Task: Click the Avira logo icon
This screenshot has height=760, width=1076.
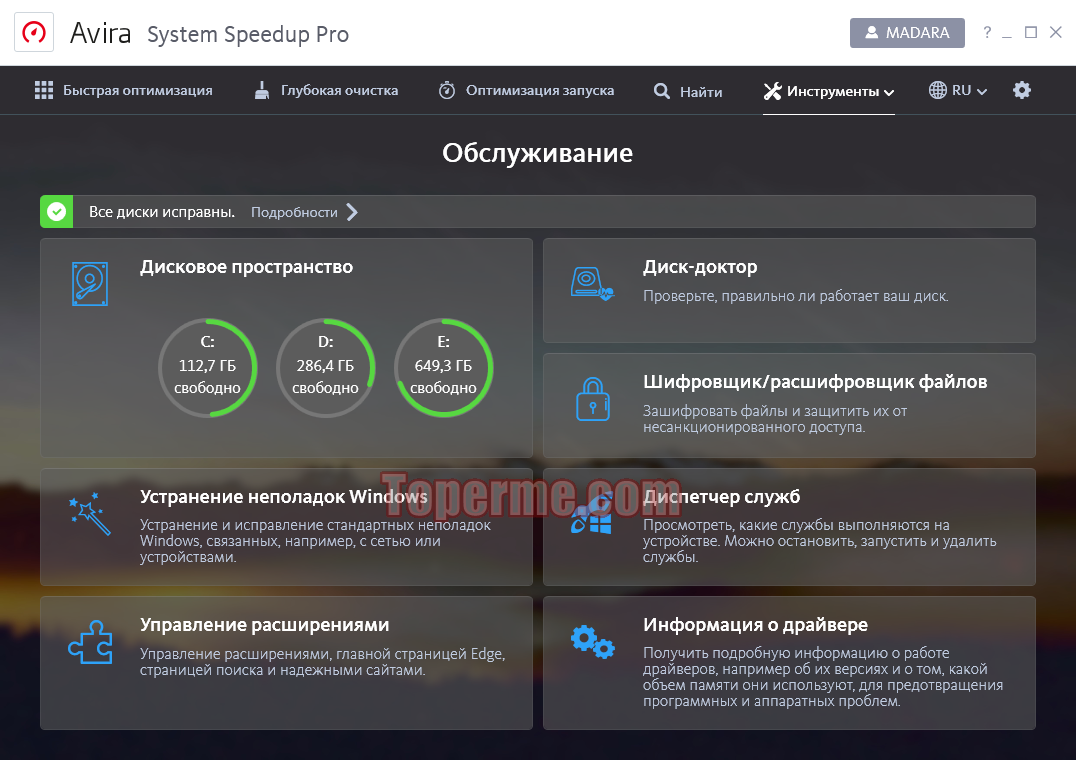Action: point(34,32)
